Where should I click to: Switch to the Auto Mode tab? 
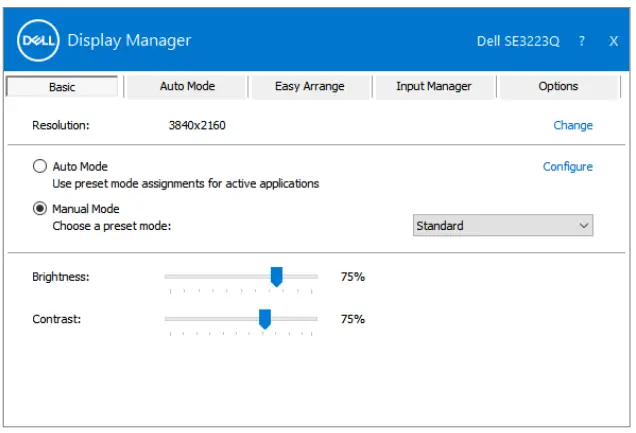[x=187, y=86]
